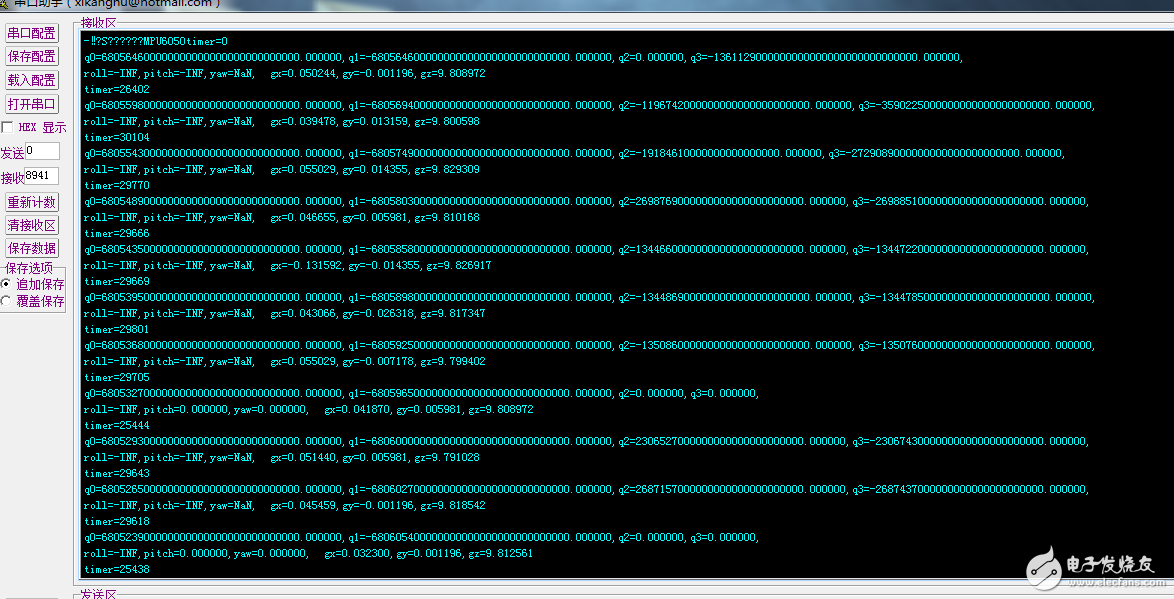The width and height of the screenshot is (1174, 599).
Task: Click the 保存配置 save config button
Action: pyautogui.click(x=31, y=56)
